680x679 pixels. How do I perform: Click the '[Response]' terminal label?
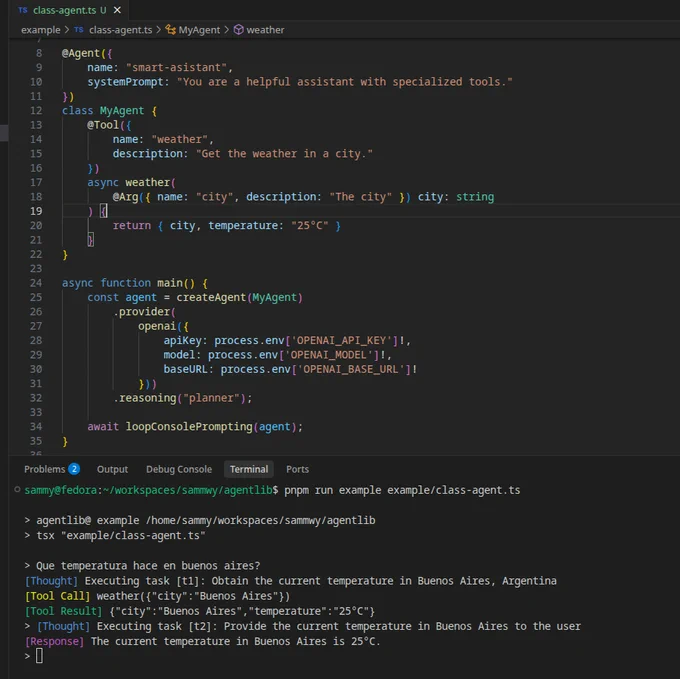[55, 641]
